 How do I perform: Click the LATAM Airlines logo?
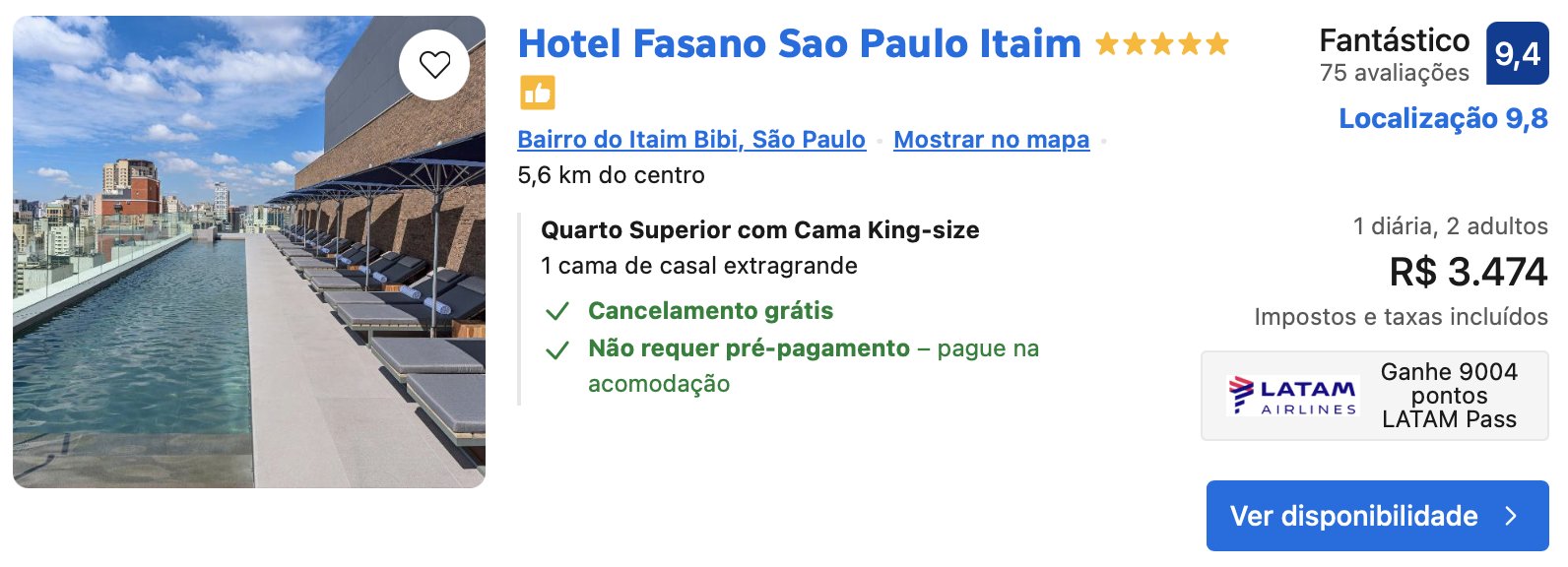click(1293, 396)
